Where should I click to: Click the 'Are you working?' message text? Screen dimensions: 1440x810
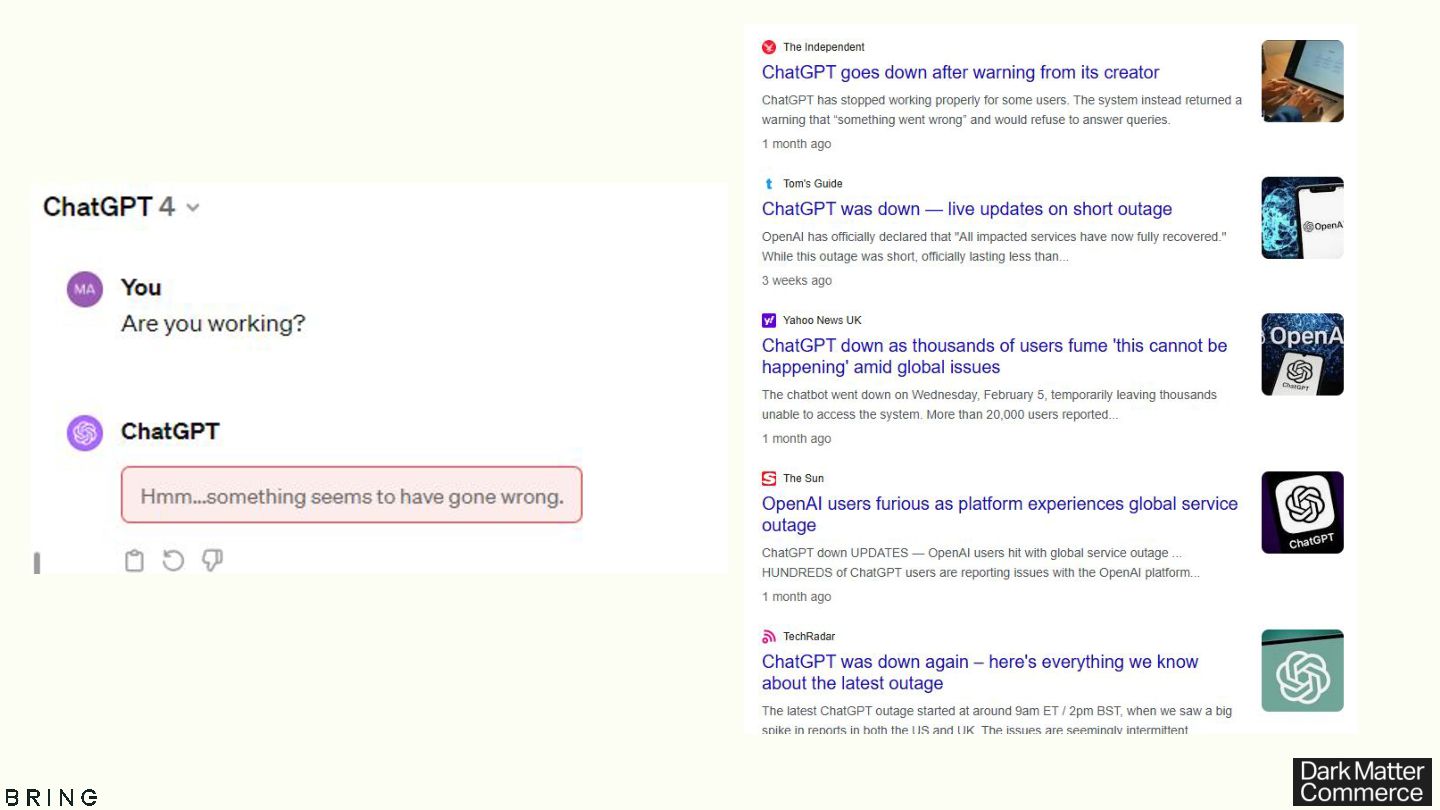213,325
